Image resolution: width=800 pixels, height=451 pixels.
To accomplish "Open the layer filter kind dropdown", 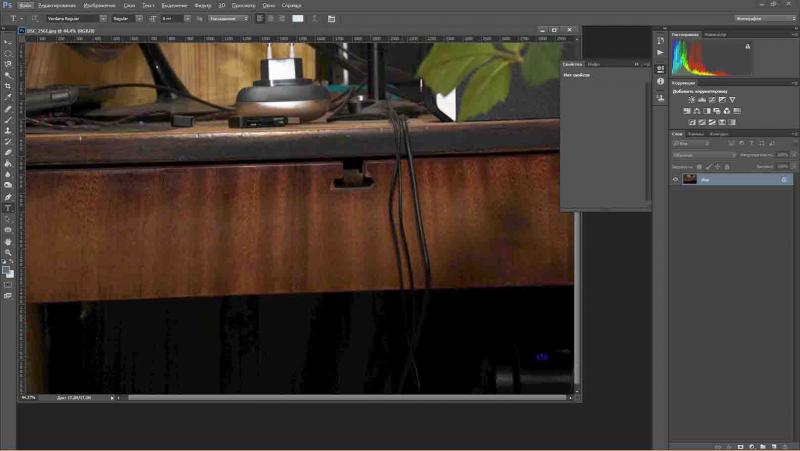I will click(x=690, y=143).
